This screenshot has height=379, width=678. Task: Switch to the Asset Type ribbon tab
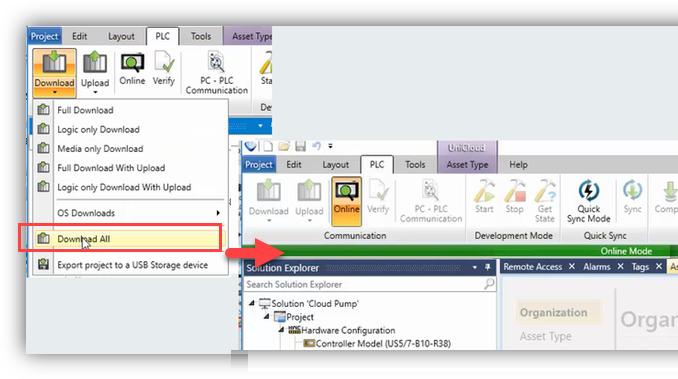point(467,165)
